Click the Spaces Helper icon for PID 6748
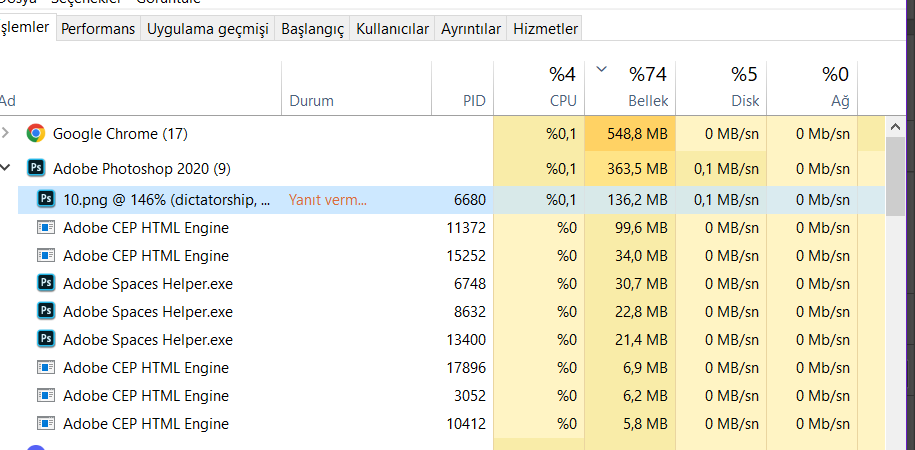The image size is (915, 450). tap(46, 283)
